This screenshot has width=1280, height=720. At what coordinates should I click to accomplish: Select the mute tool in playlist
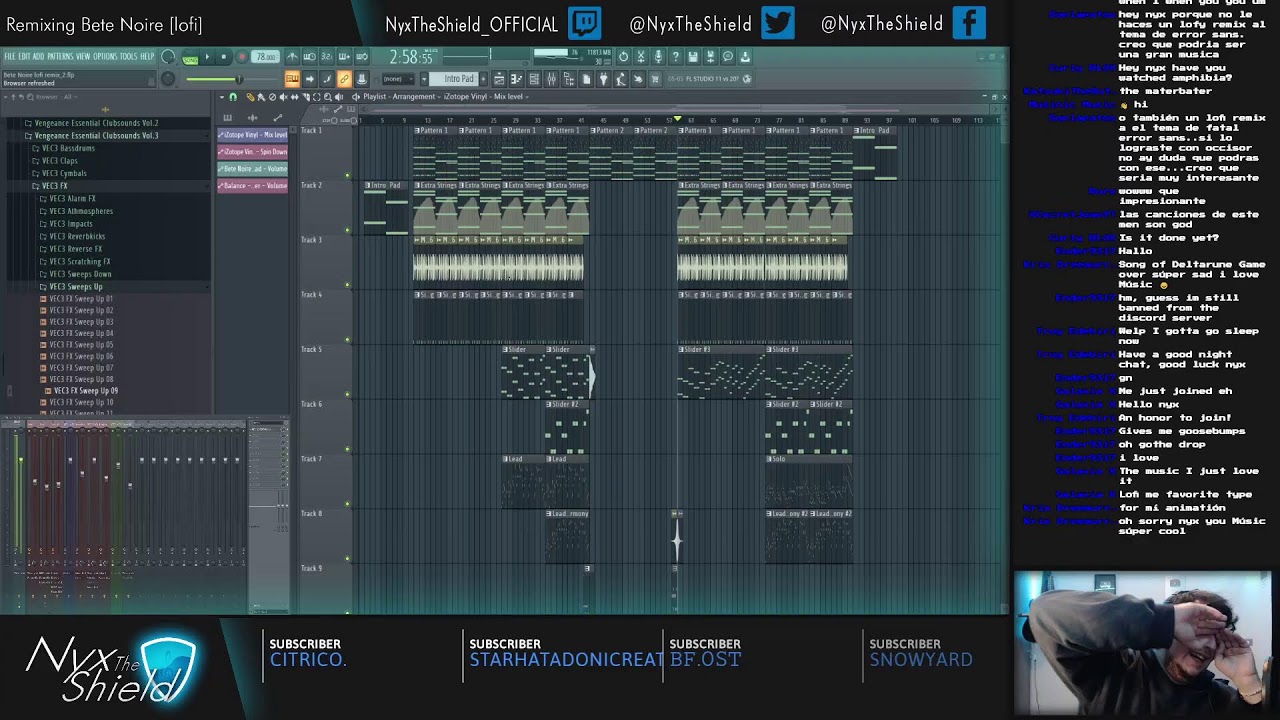tap(284, 97)
